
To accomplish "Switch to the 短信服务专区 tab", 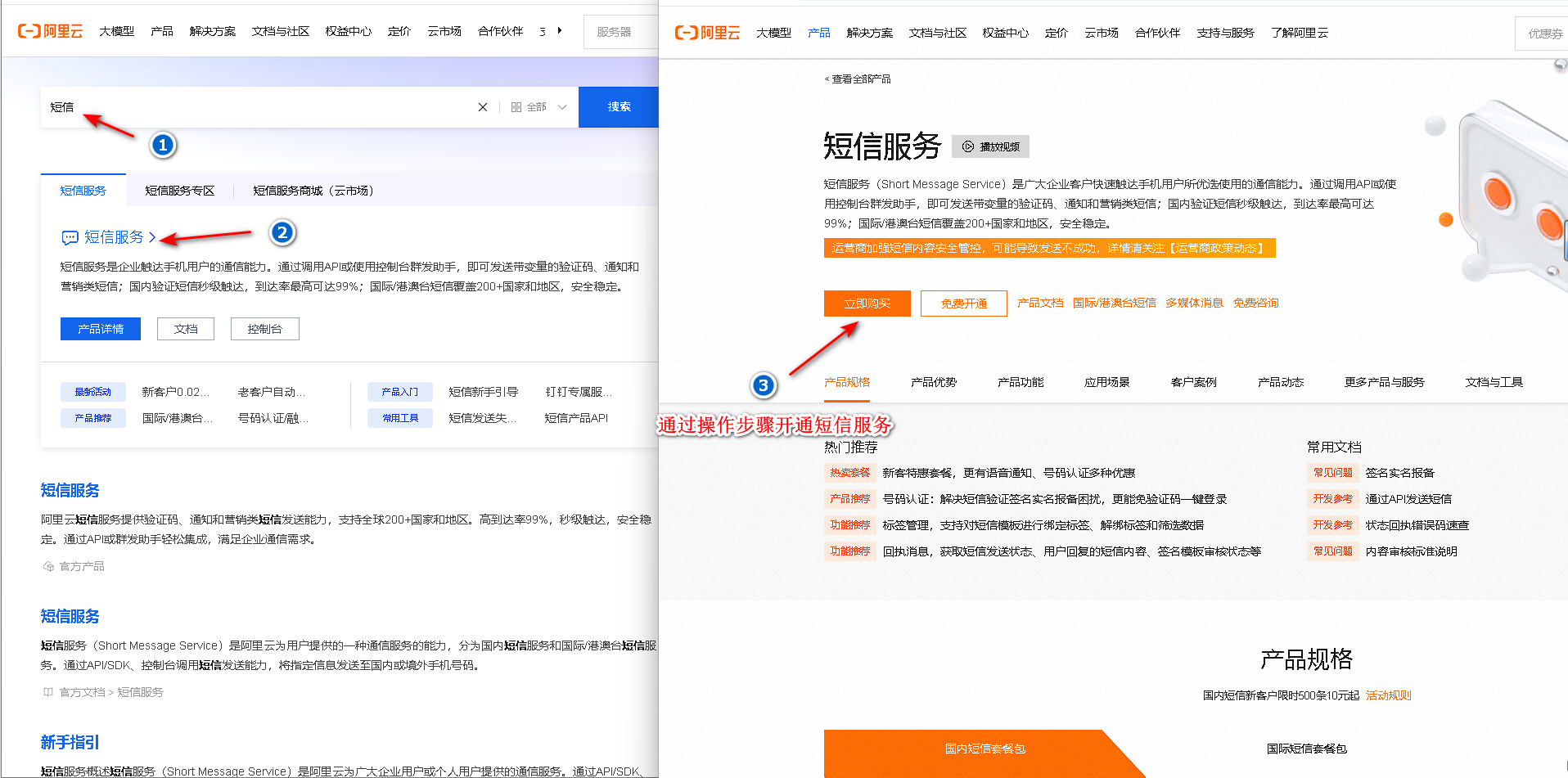I will click(179, 191).
